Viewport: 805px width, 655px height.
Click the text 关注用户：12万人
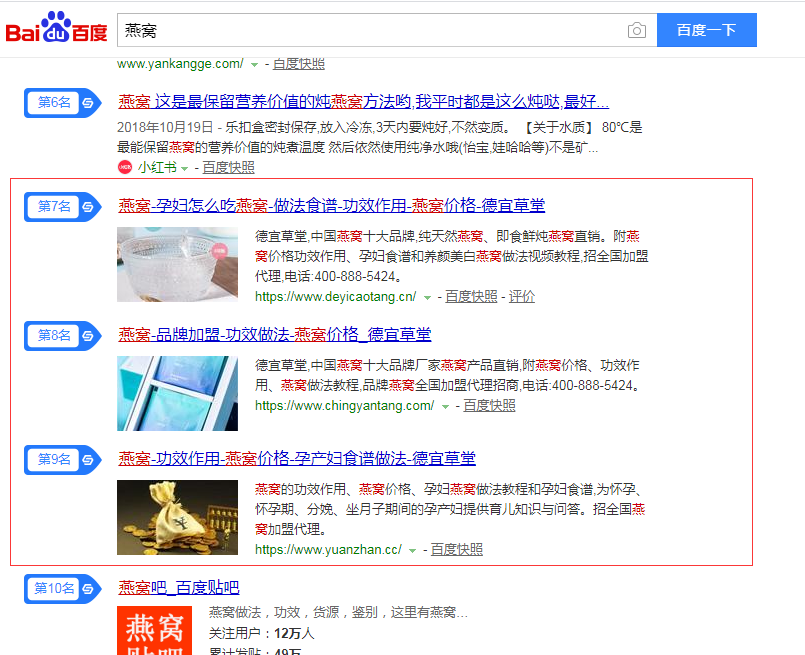pyautogui.click(x=261, y=633)
